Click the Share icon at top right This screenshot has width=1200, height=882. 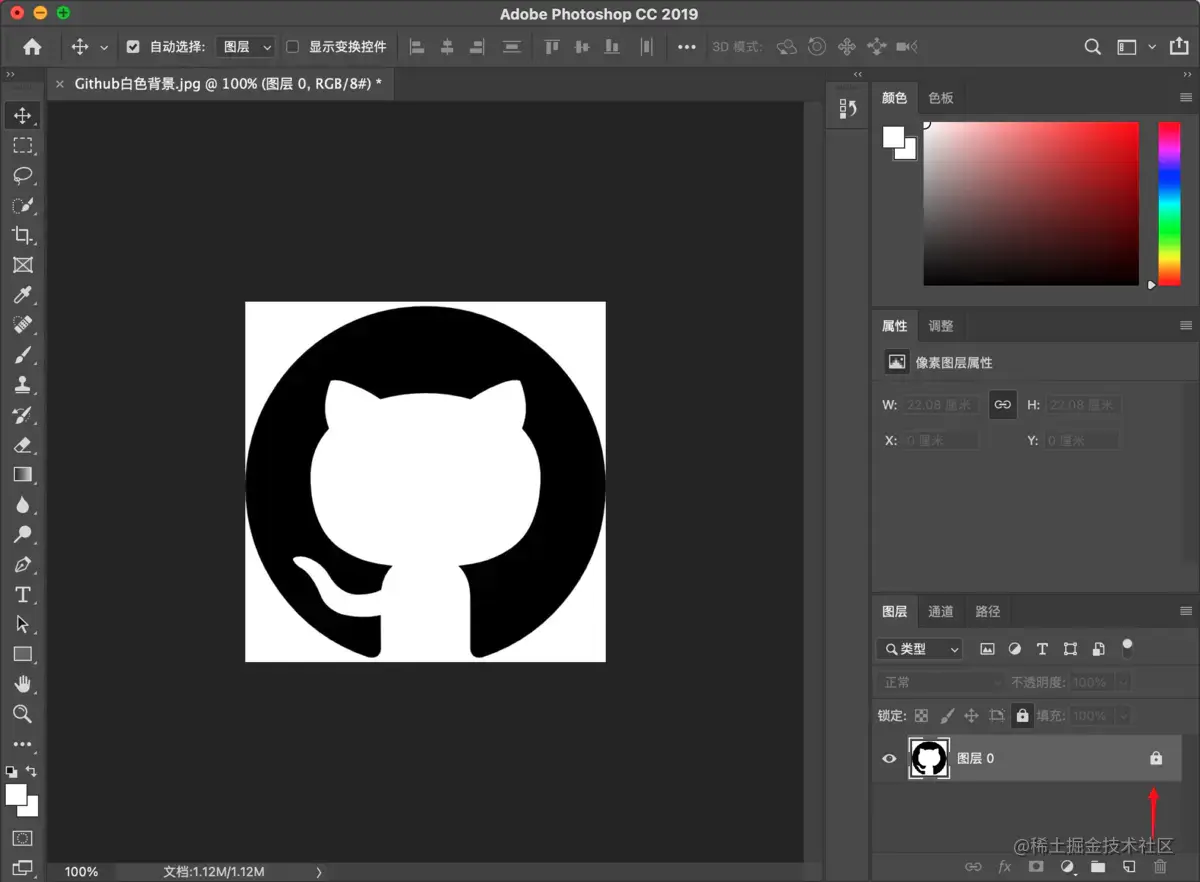pos(1178,46)
